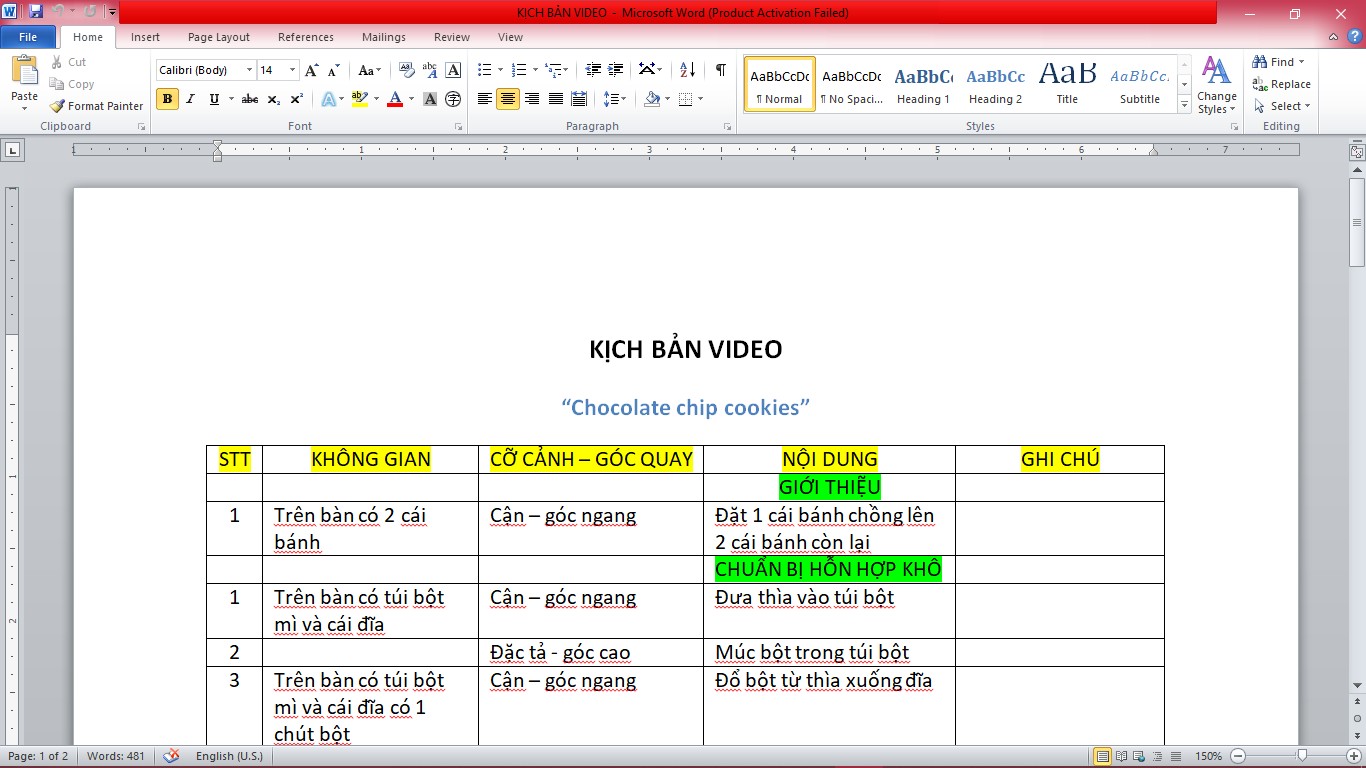1366x768 pixels.
Task: Click the Justify alignment icon
Action: (556, 99)
